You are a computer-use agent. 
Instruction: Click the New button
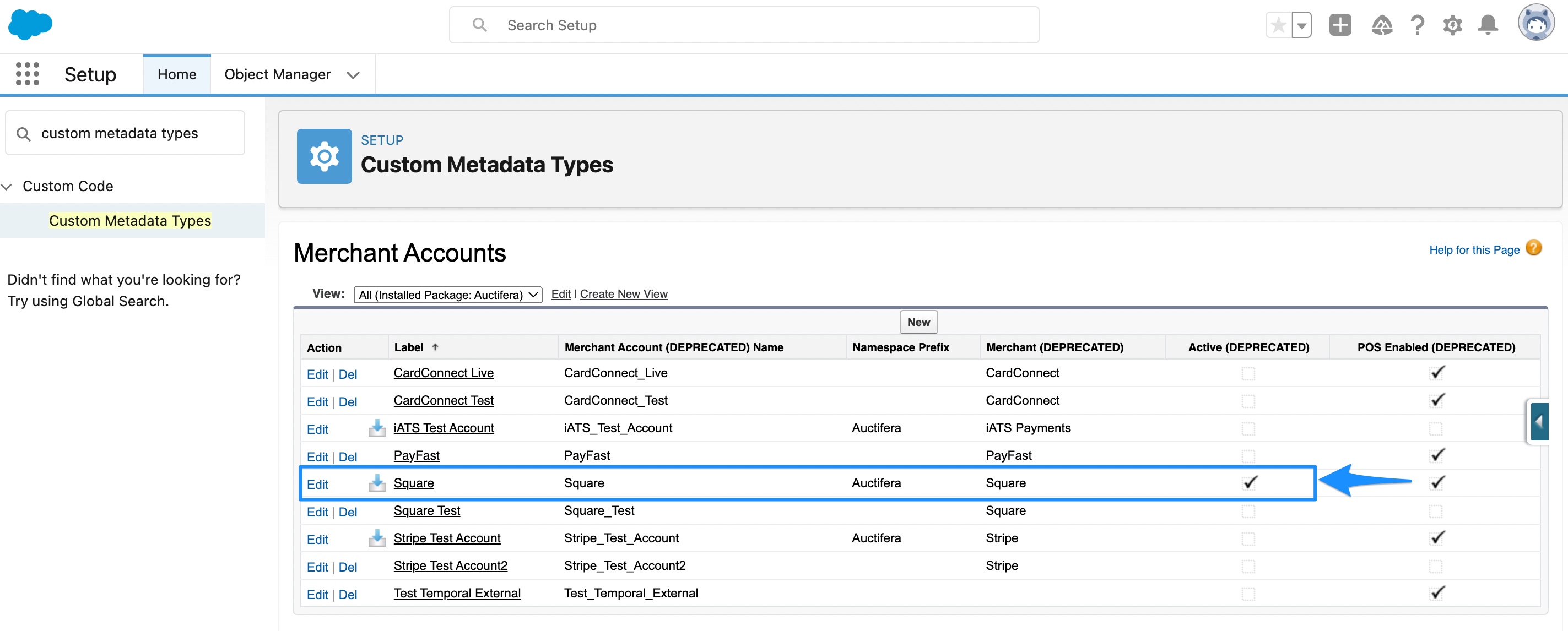click(x=918, y=322)
